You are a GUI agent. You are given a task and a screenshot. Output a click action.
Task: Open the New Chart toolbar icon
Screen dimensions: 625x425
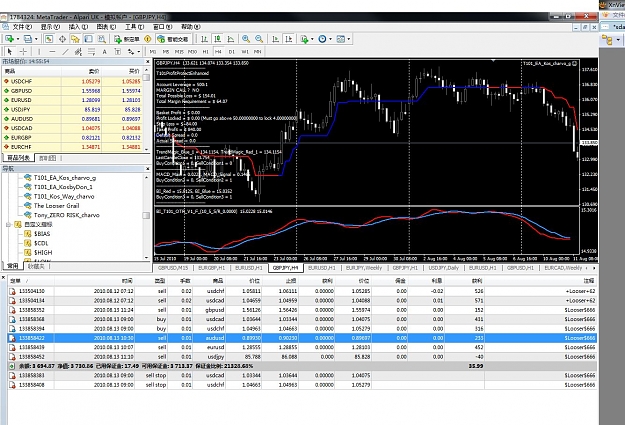click(9, 39)
